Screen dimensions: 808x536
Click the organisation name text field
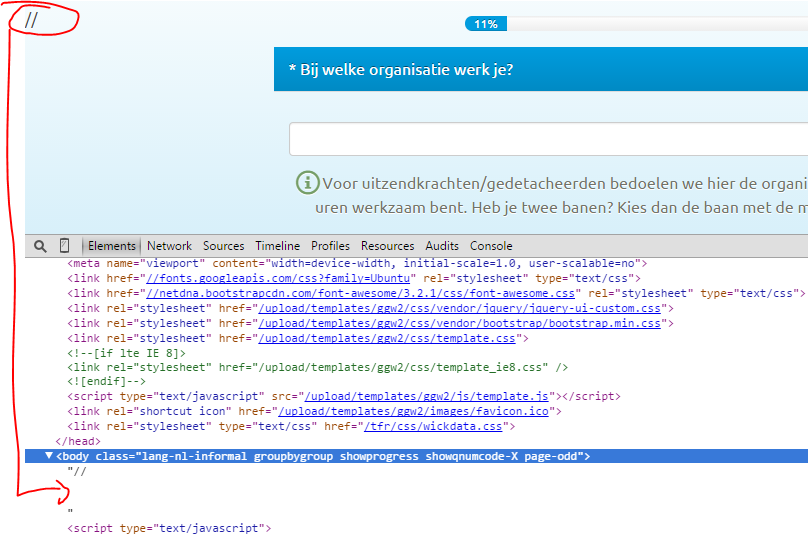point(548,139)
